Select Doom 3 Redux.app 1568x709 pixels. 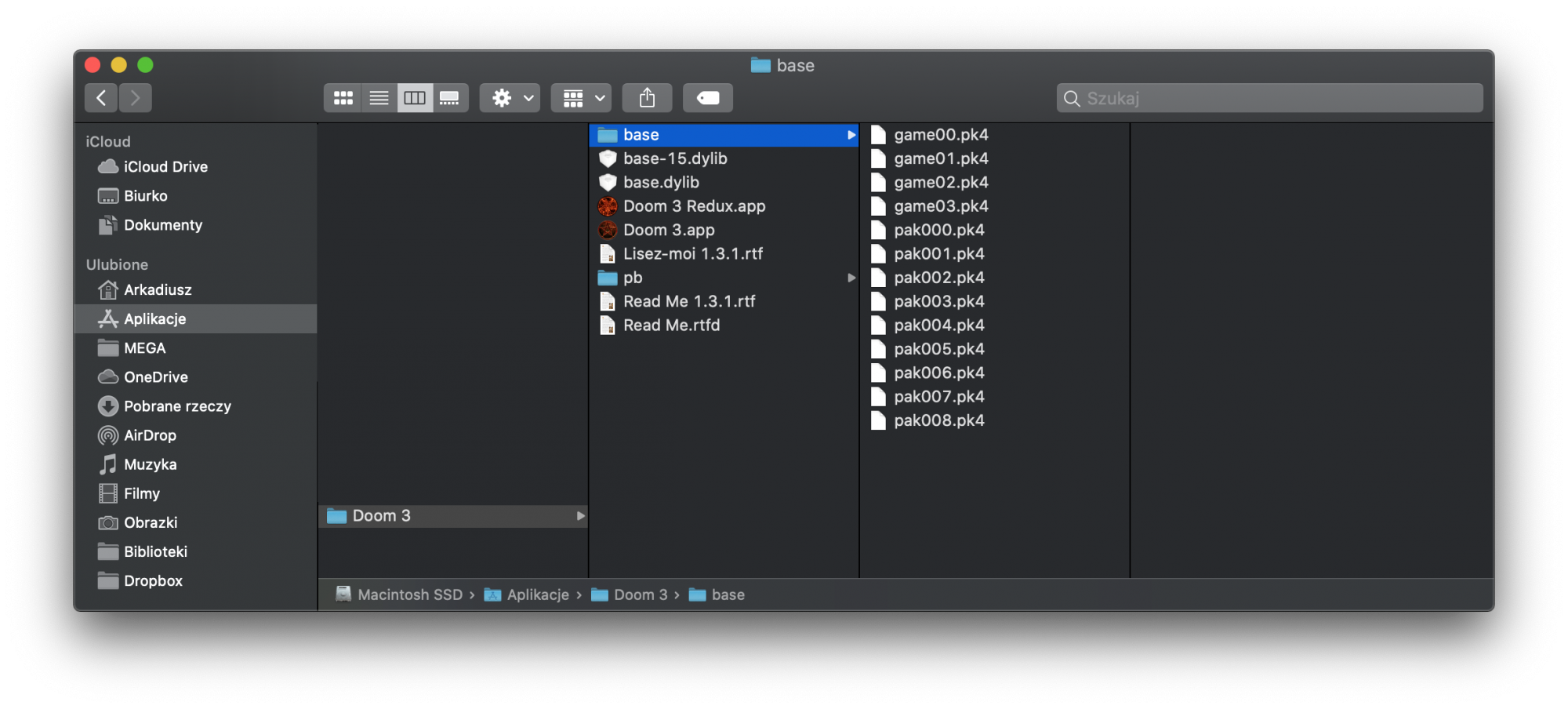[x=724, y=206]
